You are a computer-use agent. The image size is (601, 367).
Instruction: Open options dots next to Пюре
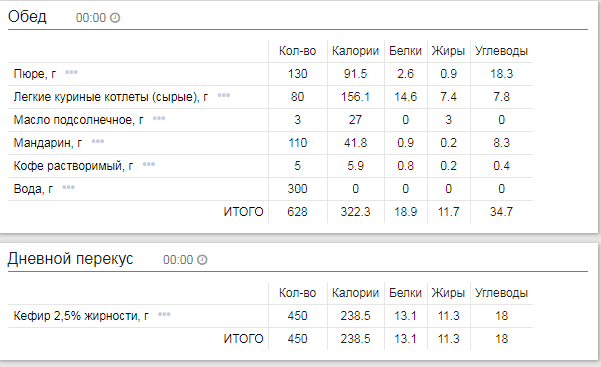click(71, 72)
